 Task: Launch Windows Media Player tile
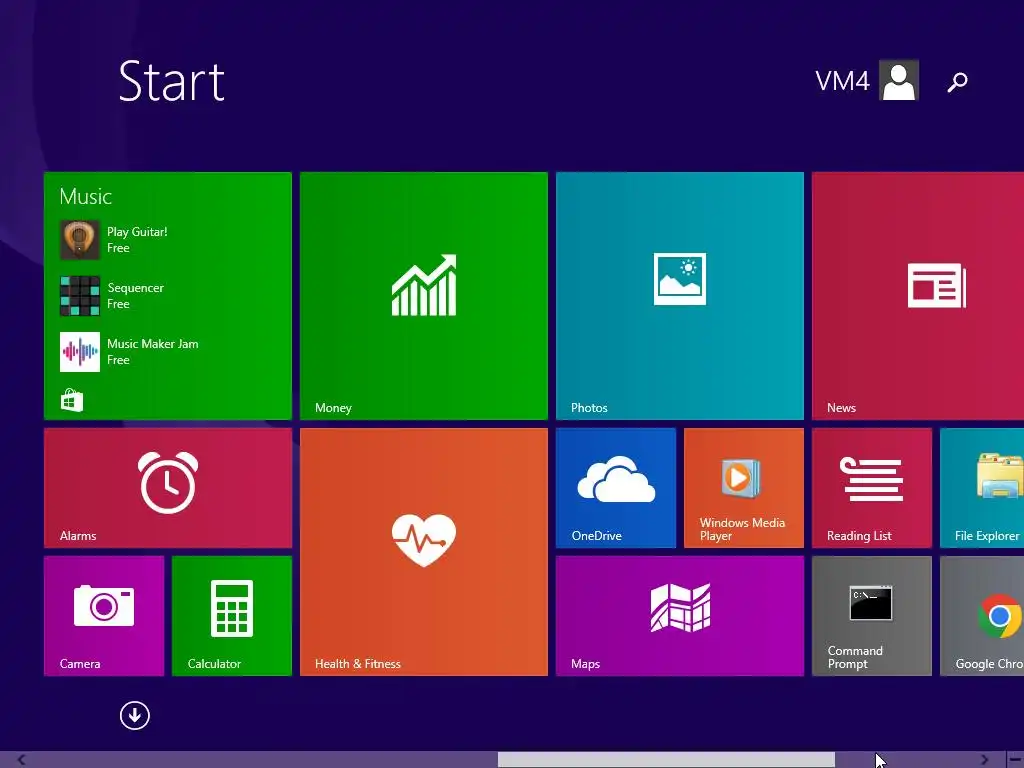[743, 488]
